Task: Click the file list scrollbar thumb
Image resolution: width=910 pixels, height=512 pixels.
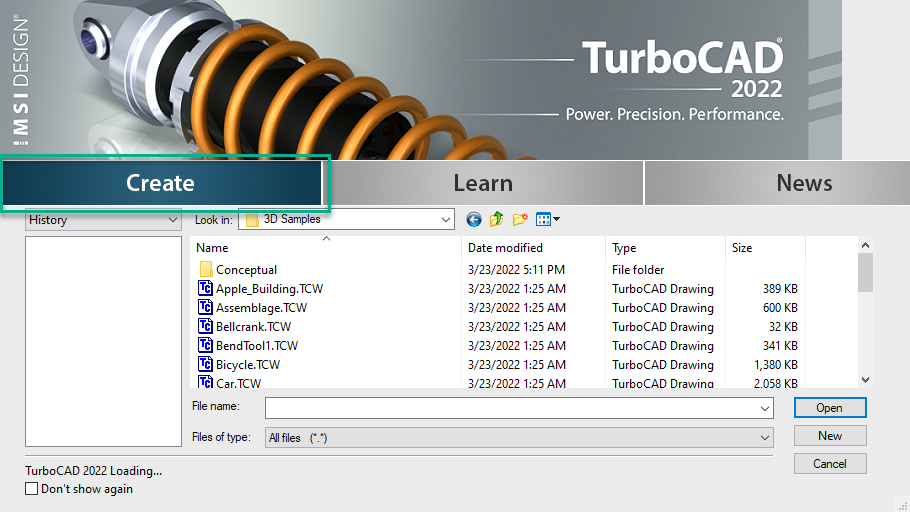Action: click(865, 273)
